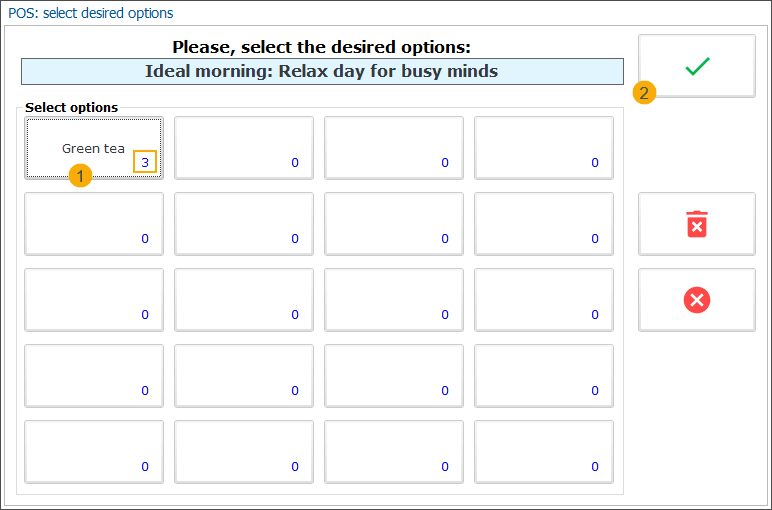Click the third empty option in the fourth row

pos(394,376)
